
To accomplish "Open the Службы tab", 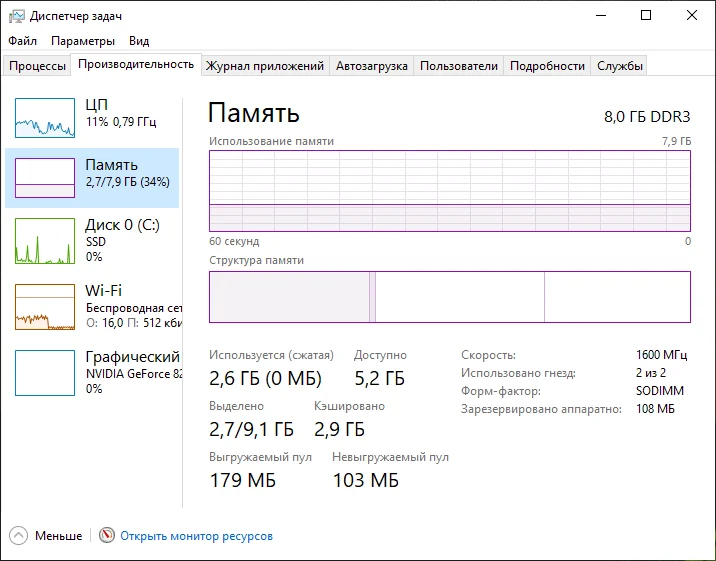I will tap(620, 66).
